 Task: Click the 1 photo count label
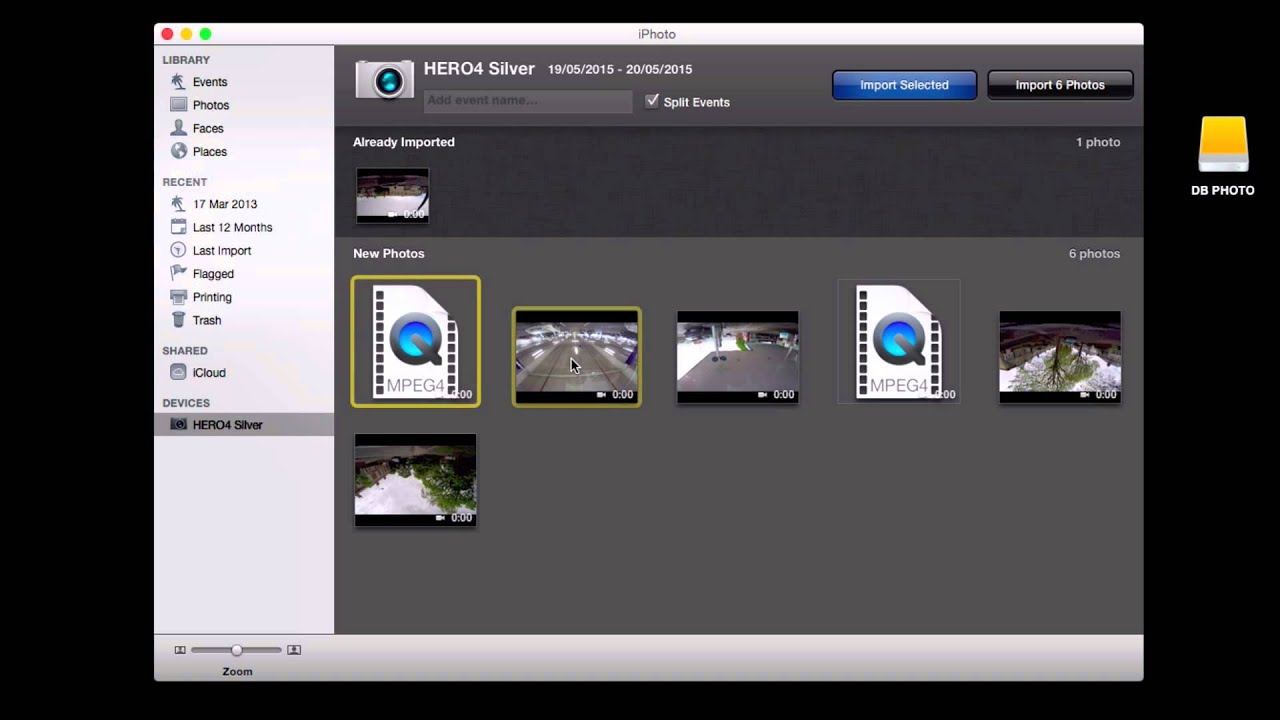pos(1098,142)
